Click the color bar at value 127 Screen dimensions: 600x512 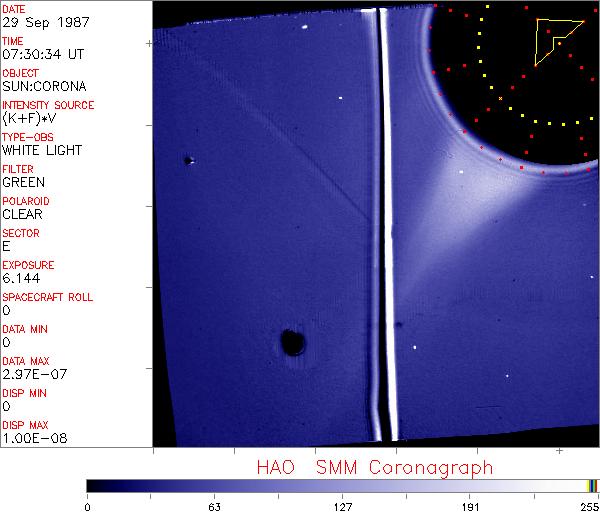click(342, 486)
